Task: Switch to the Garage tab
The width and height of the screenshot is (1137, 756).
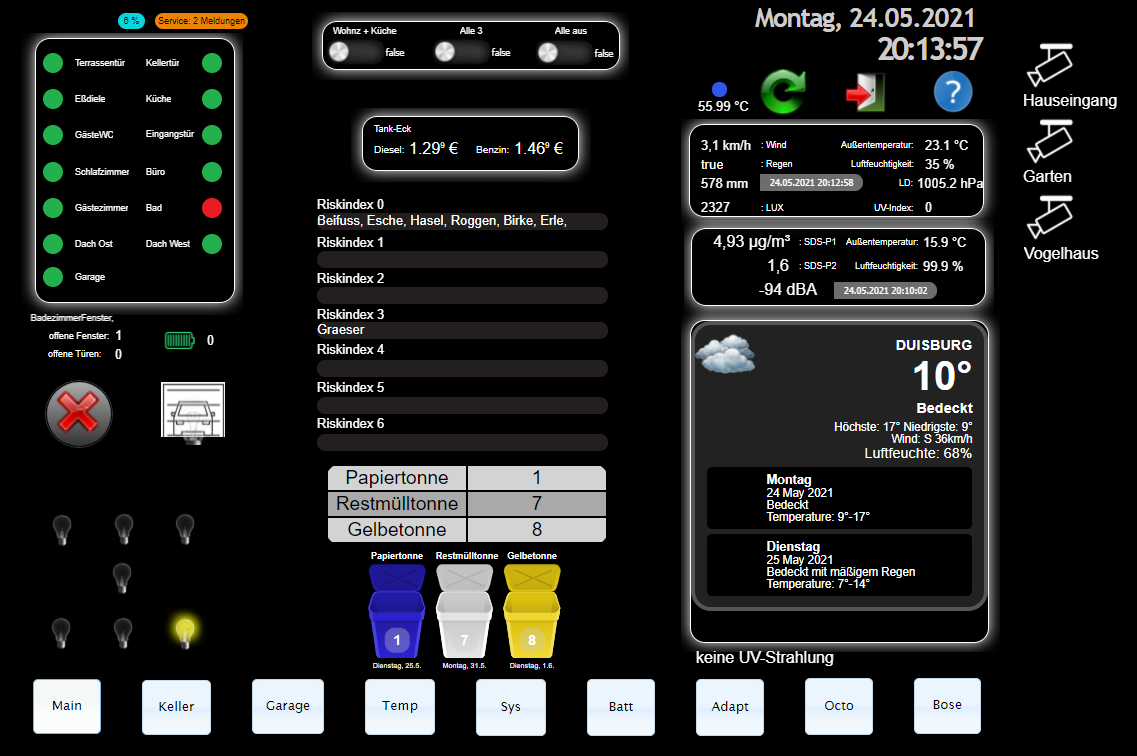Action: (x=288, y=706)
